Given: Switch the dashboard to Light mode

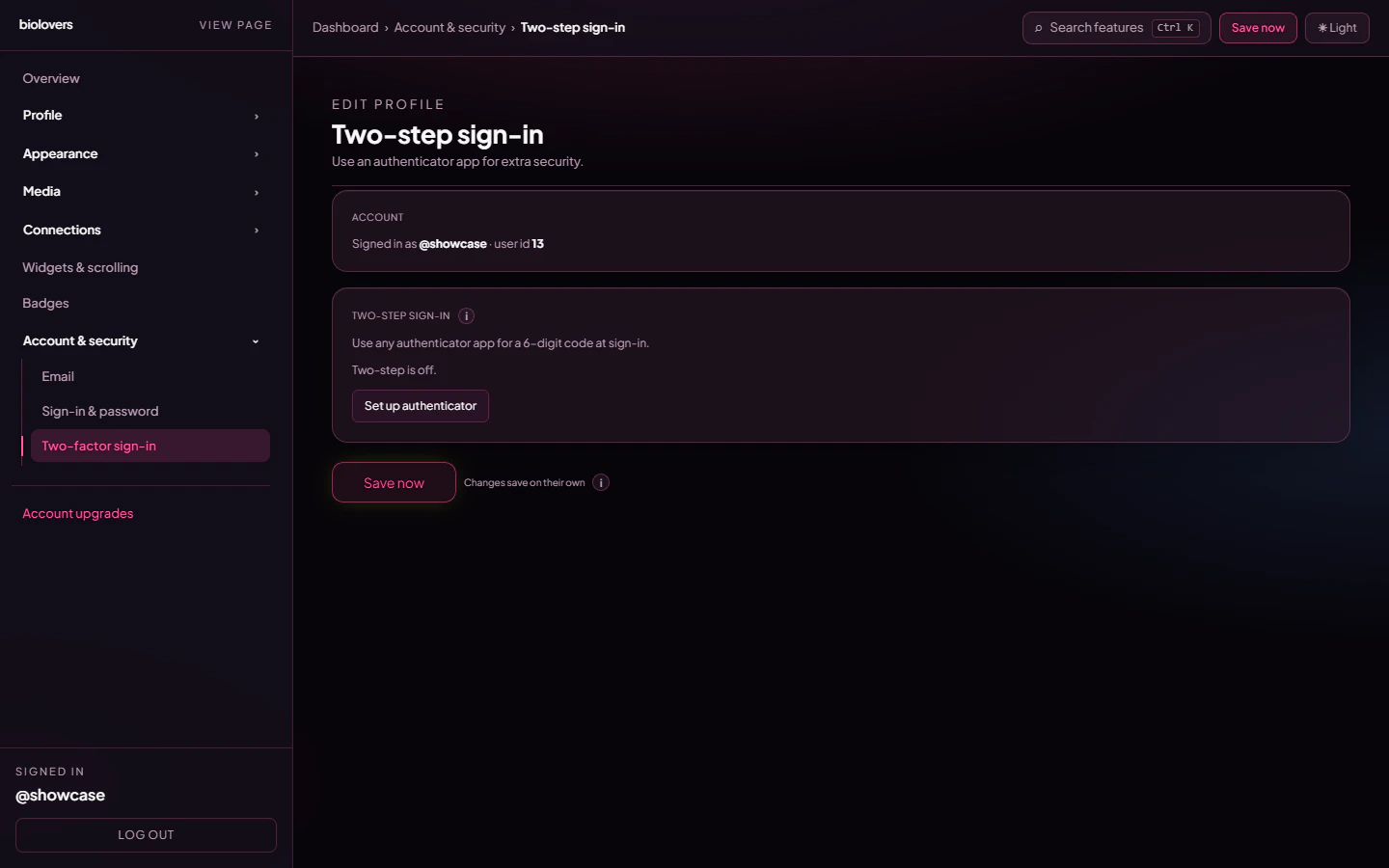Looking at the screenshot, I should [1337, 27].
